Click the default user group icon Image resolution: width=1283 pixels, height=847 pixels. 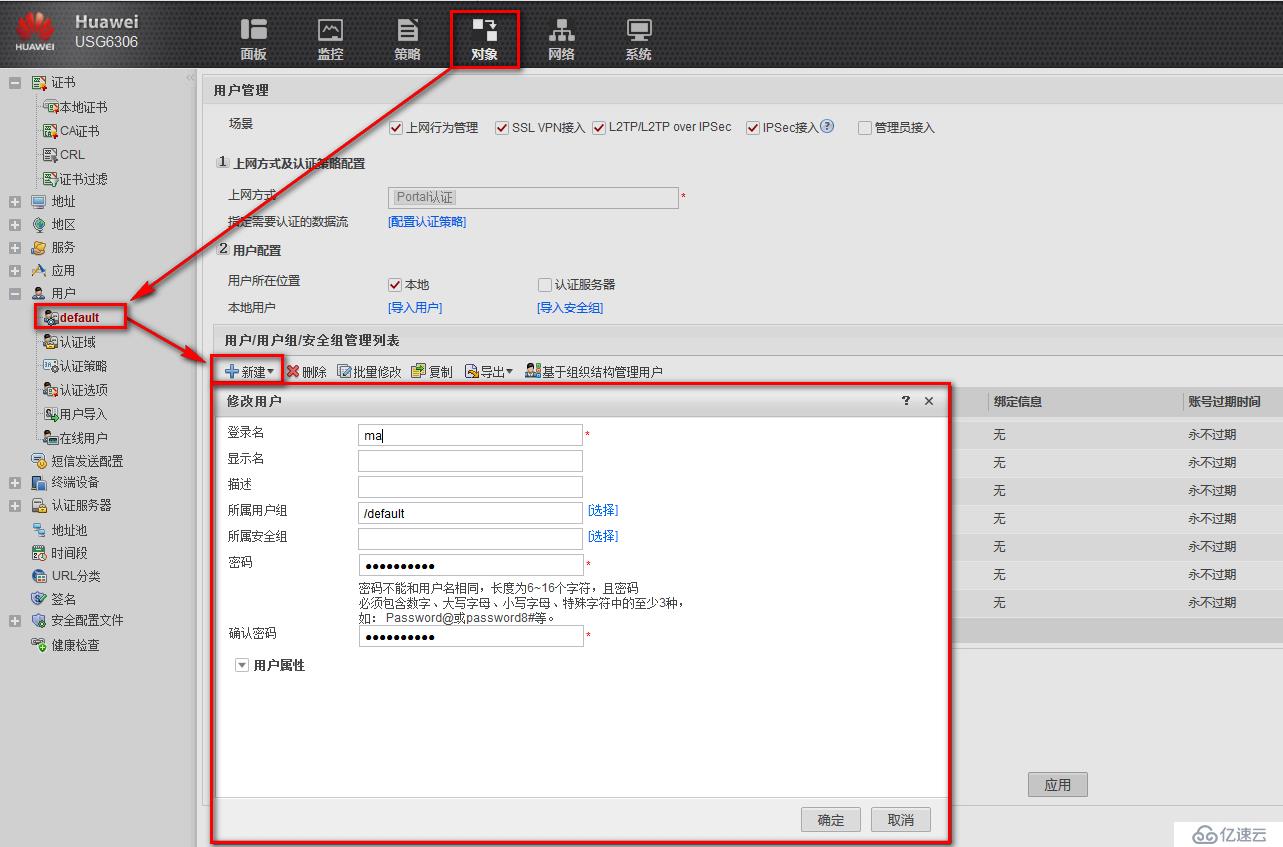coord(51,317)
